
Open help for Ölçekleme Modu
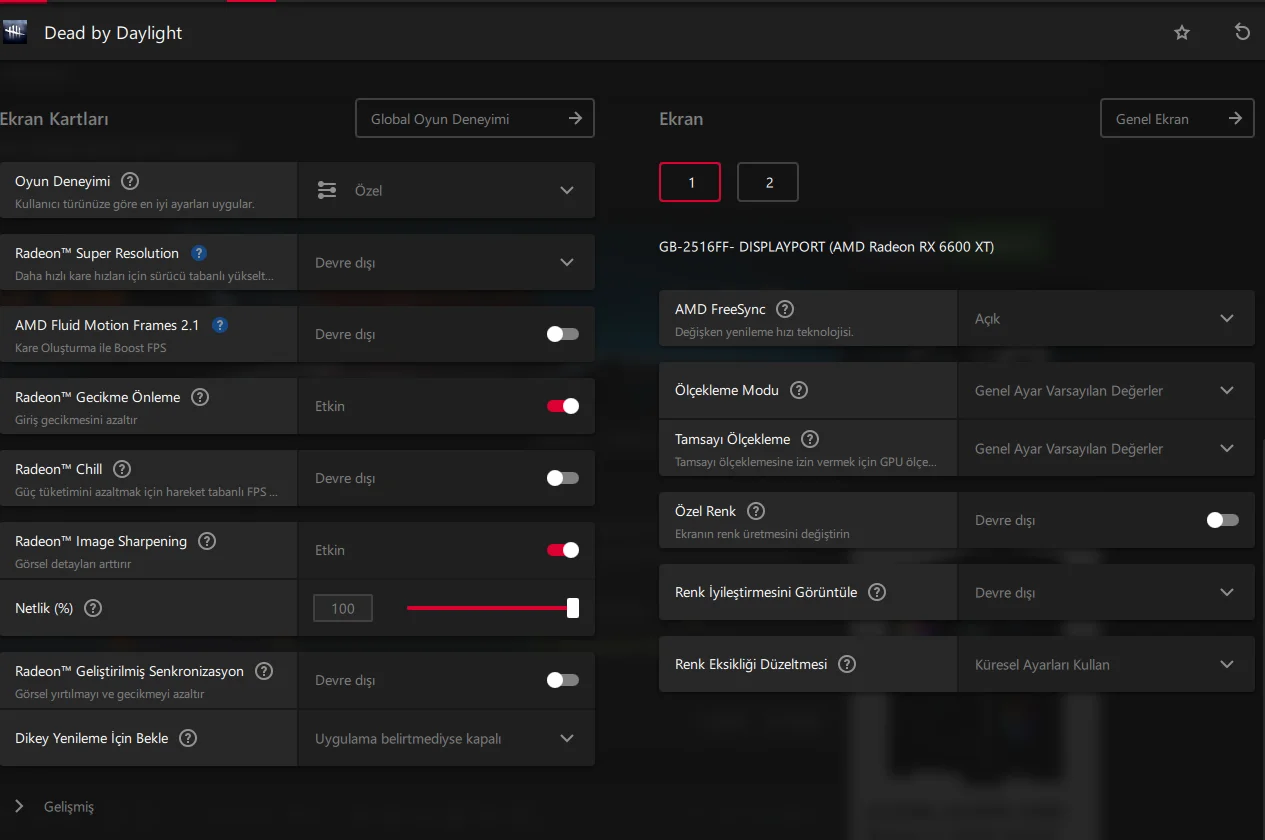pyautogui.click(x=799, y=391)
